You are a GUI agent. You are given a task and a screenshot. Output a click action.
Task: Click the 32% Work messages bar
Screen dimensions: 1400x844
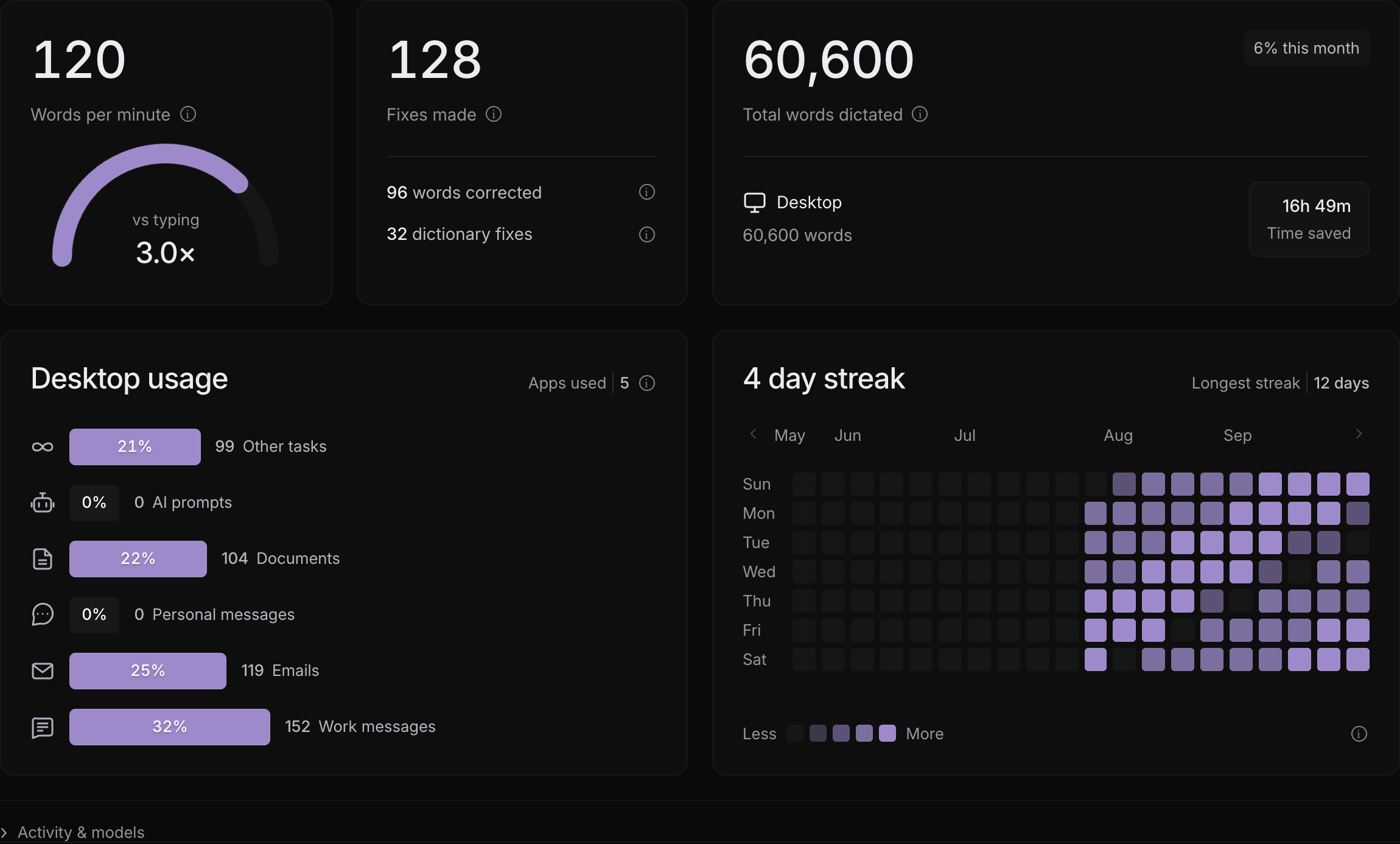point(170,727)
